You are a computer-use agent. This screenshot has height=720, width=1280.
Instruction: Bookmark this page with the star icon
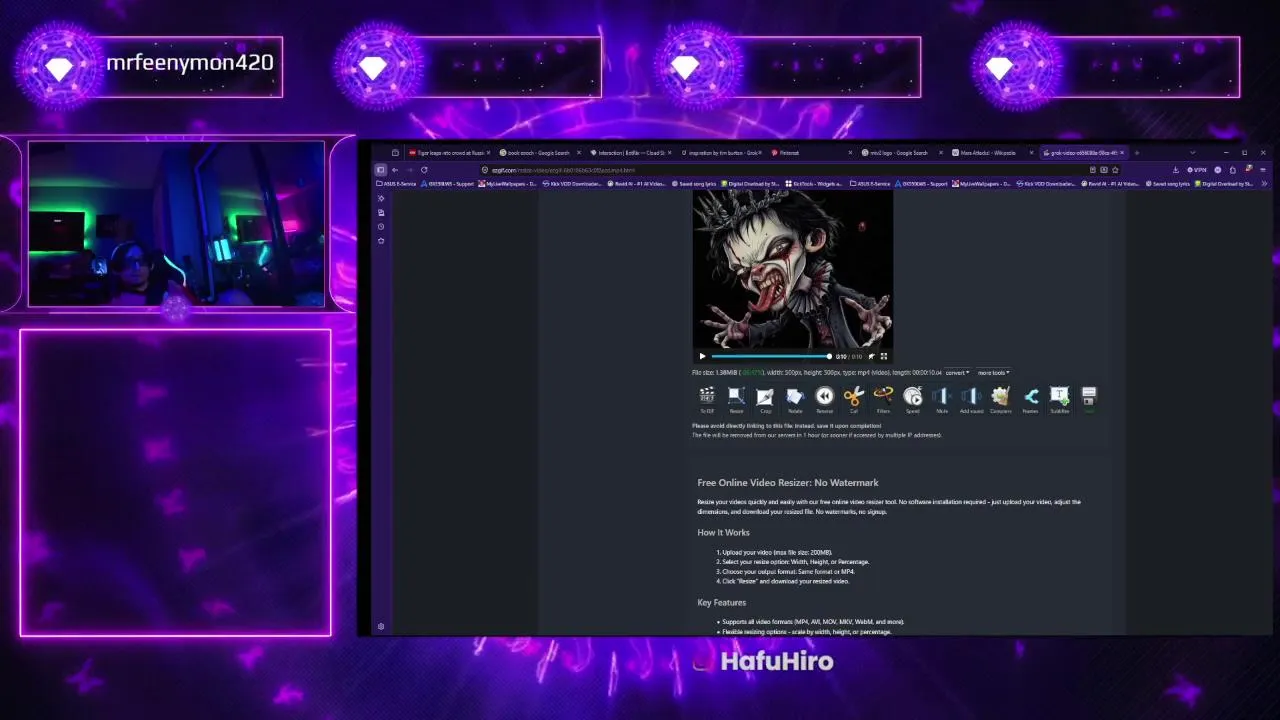pos(1115,170)
